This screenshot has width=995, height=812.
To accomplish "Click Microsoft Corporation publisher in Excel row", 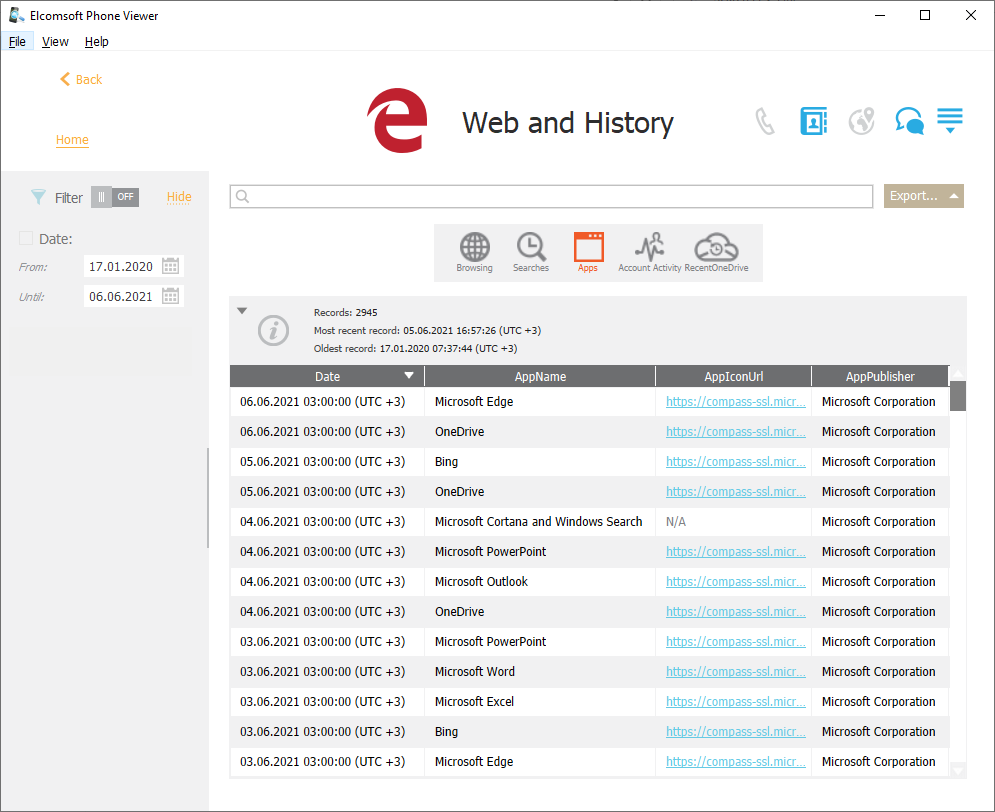I will [x=878, y=702].
